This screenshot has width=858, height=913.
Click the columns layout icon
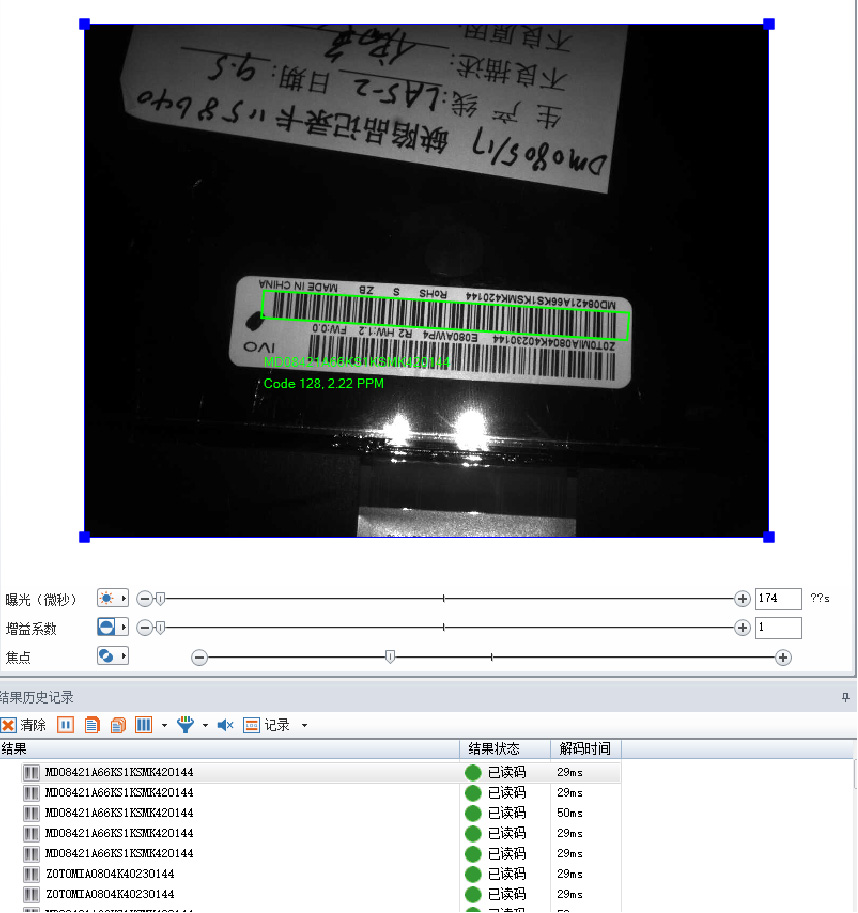[143, 725]
